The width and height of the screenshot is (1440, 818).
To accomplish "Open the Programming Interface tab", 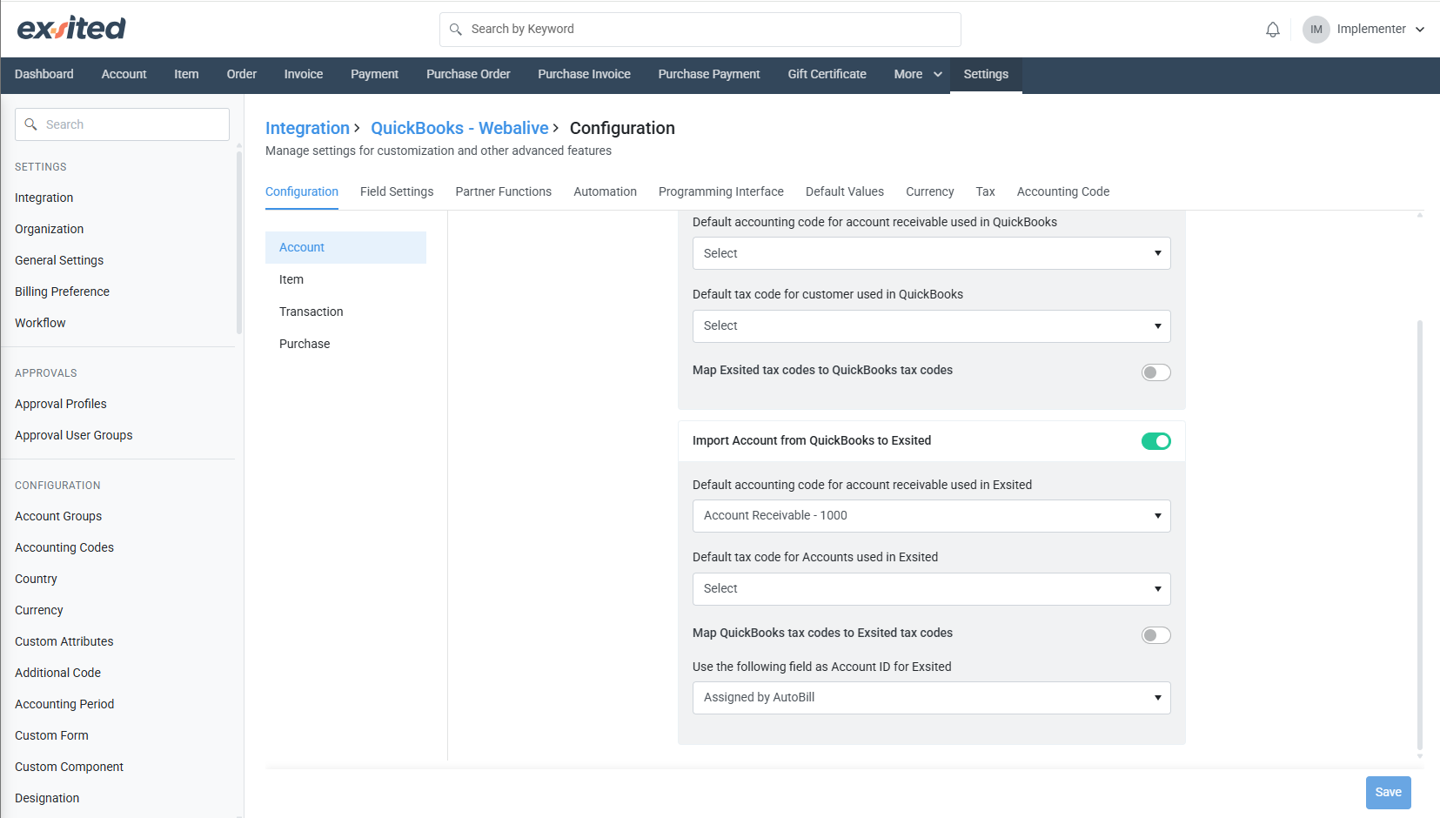I will [x=721, y=192].
